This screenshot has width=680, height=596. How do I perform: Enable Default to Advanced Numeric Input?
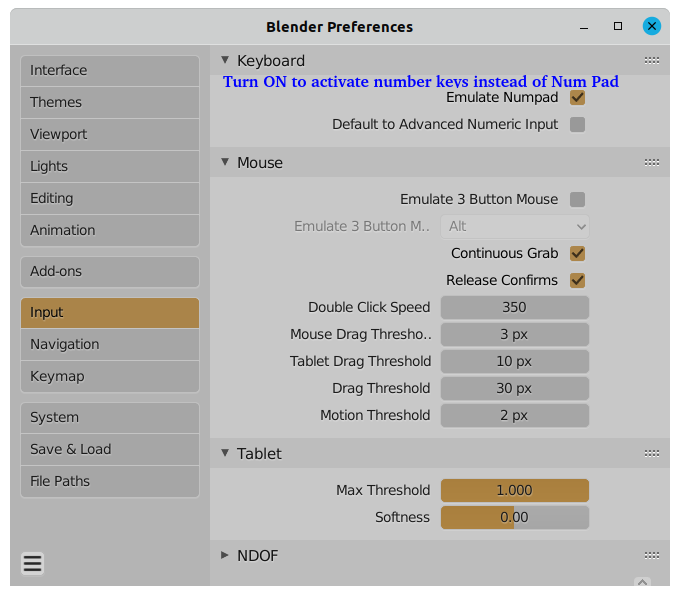(x=577, y=124)
